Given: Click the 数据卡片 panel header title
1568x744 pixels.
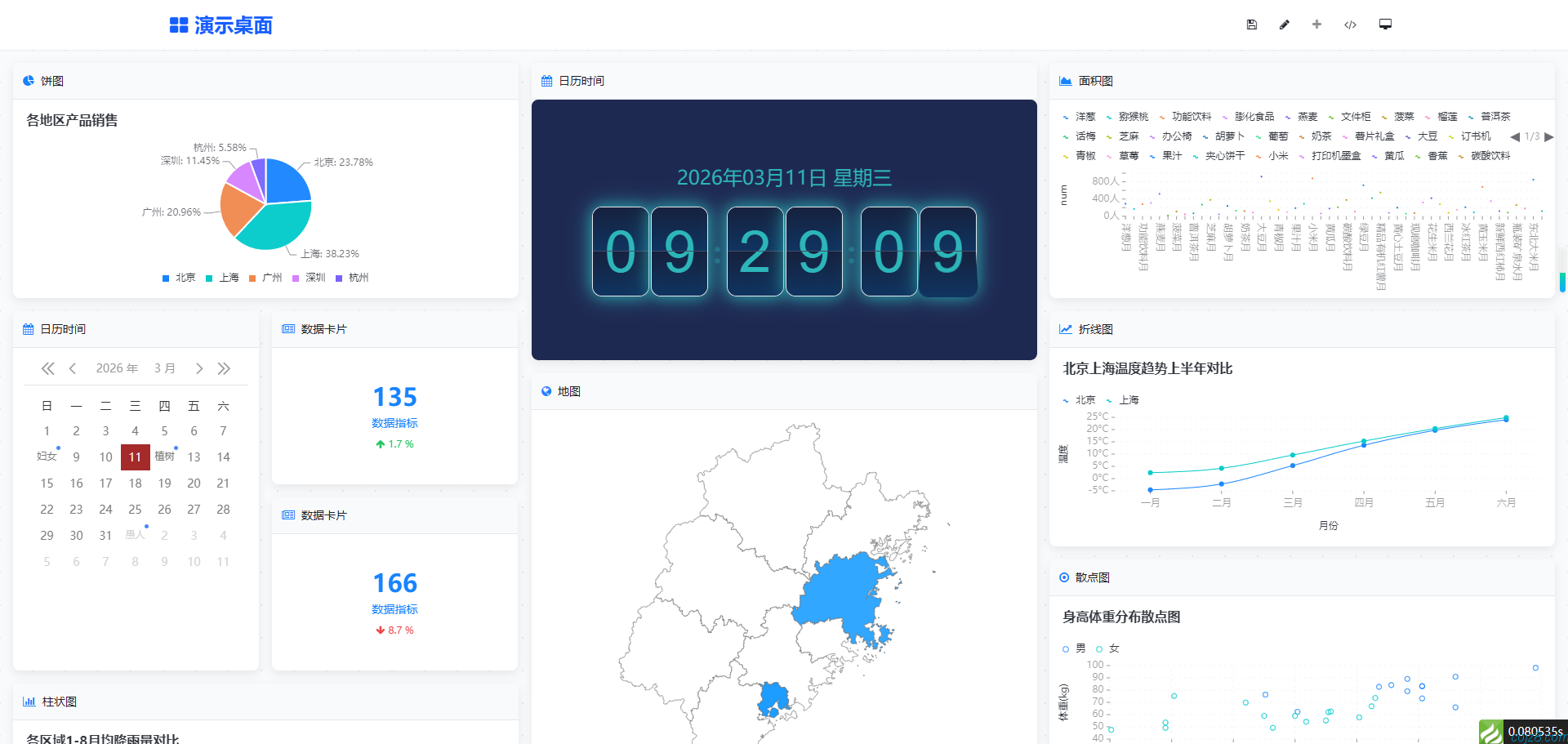Looking at the screenshot, I should (323, 328).
